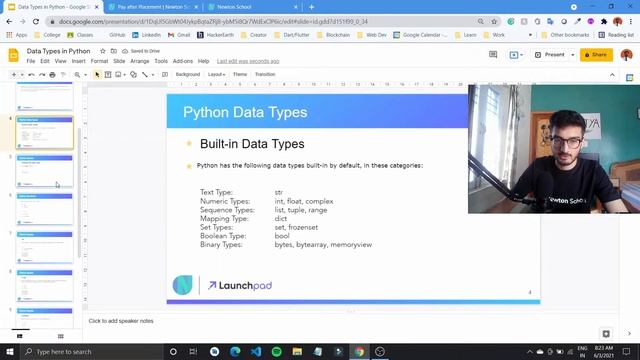Image resolution: width=640 pixels, height=360 pixels.
Task: Click the Add comment toolbar icon
Action: click(165, 75)
